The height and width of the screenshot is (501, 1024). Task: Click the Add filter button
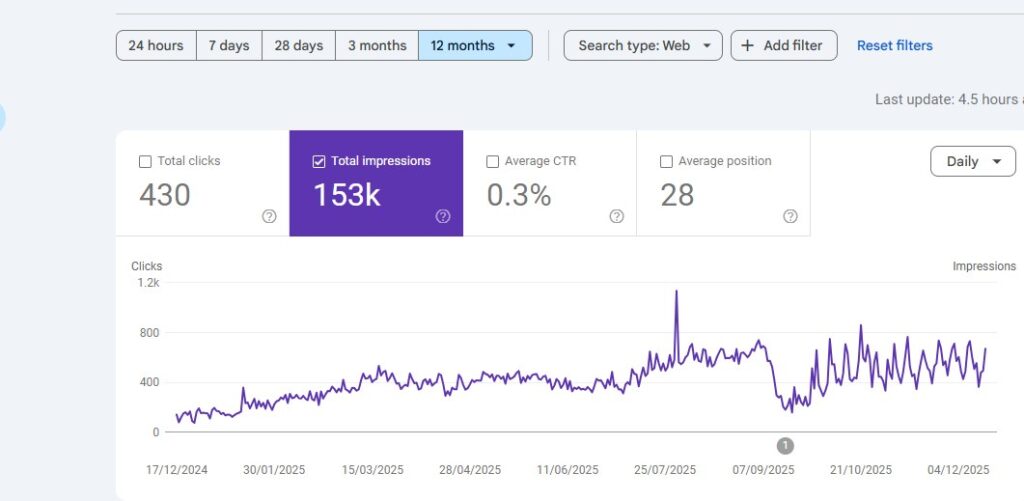click(784, 46)
